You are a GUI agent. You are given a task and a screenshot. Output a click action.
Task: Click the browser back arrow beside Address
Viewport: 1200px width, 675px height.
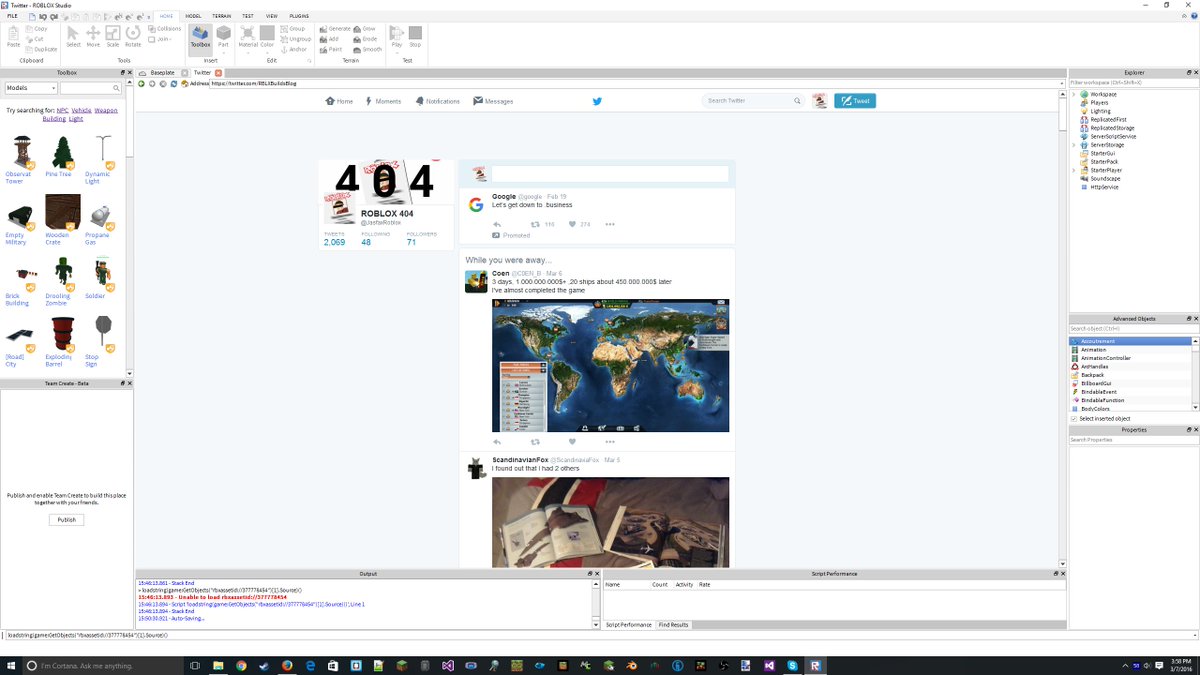(x=142, y=84)
